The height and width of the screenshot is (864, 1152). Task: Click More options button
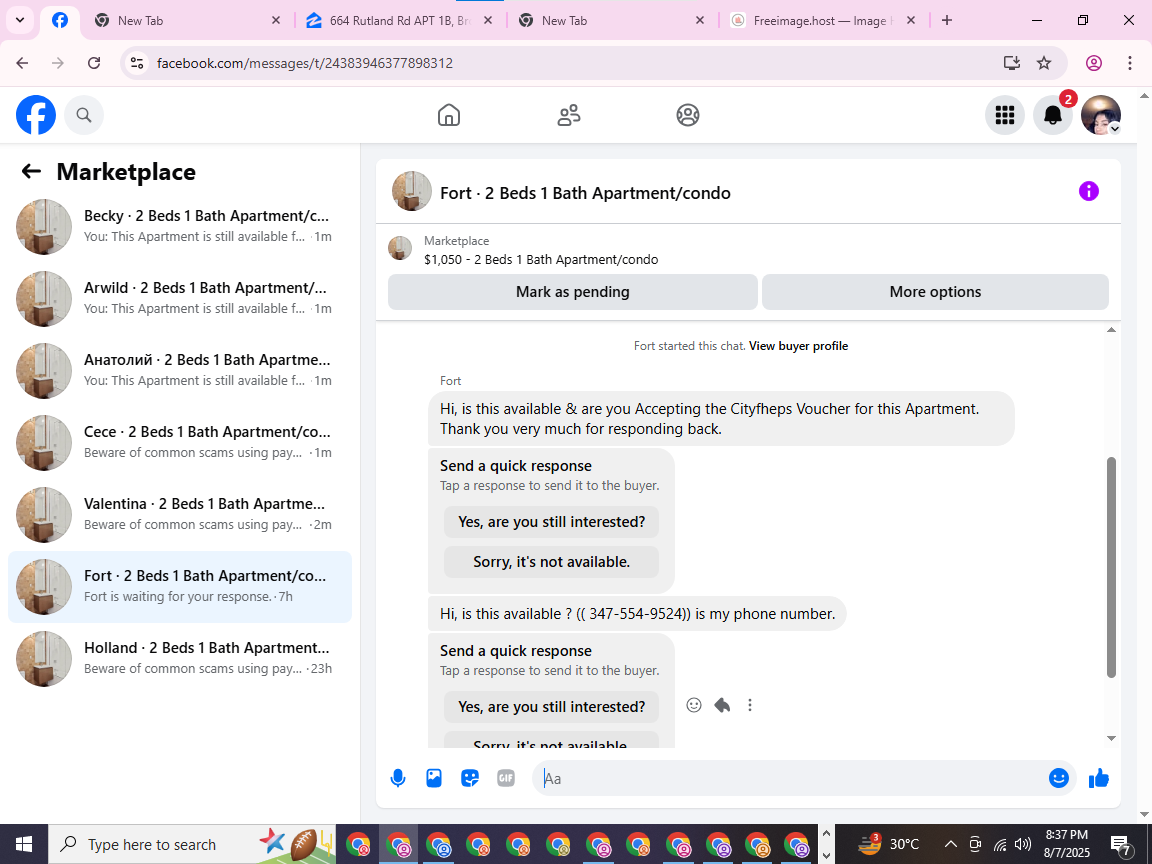point(935,292)
